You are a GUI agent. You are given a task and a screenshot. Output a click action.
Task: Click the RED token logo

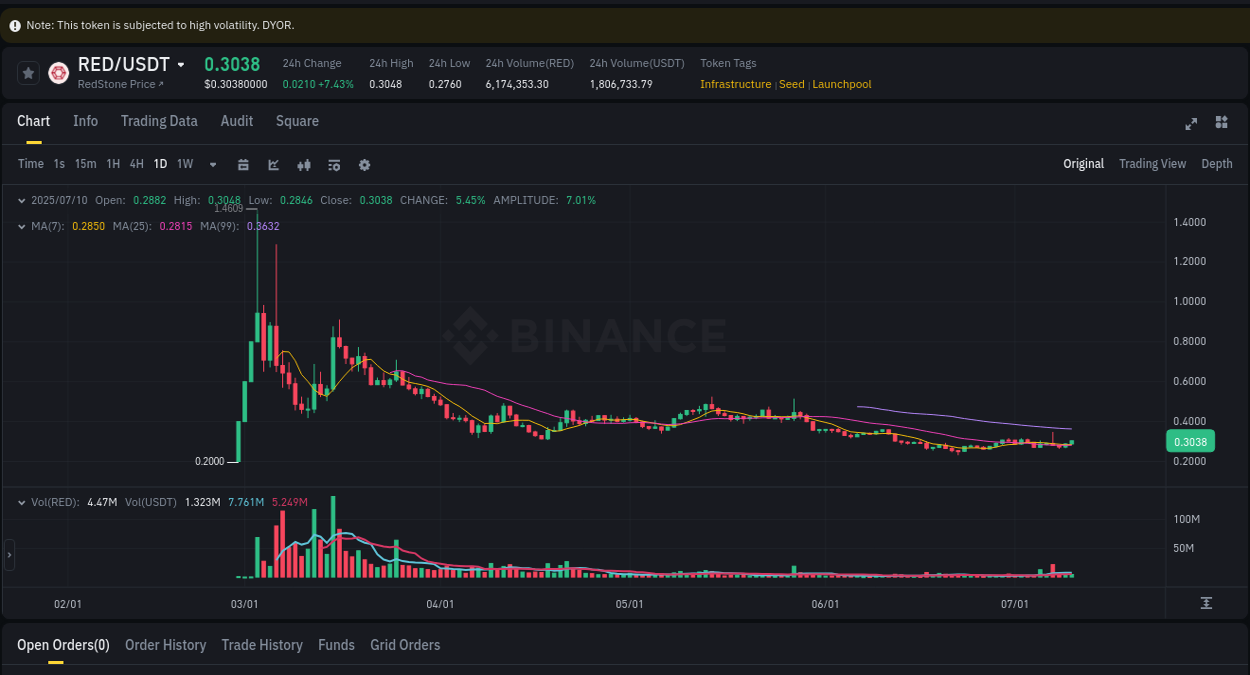pyautogui.click(x=58, y=72)
